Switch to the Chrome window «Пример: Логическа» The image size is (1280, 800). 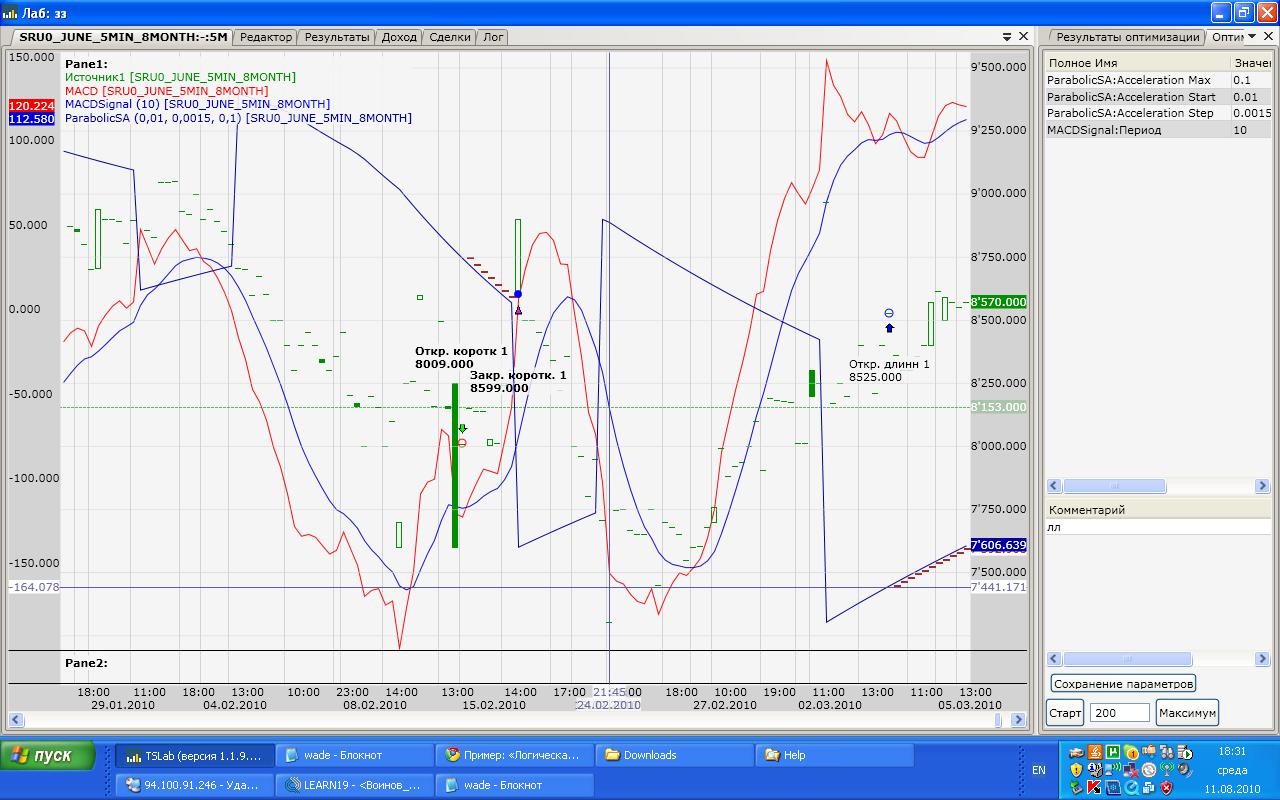[x=513, y=755]
